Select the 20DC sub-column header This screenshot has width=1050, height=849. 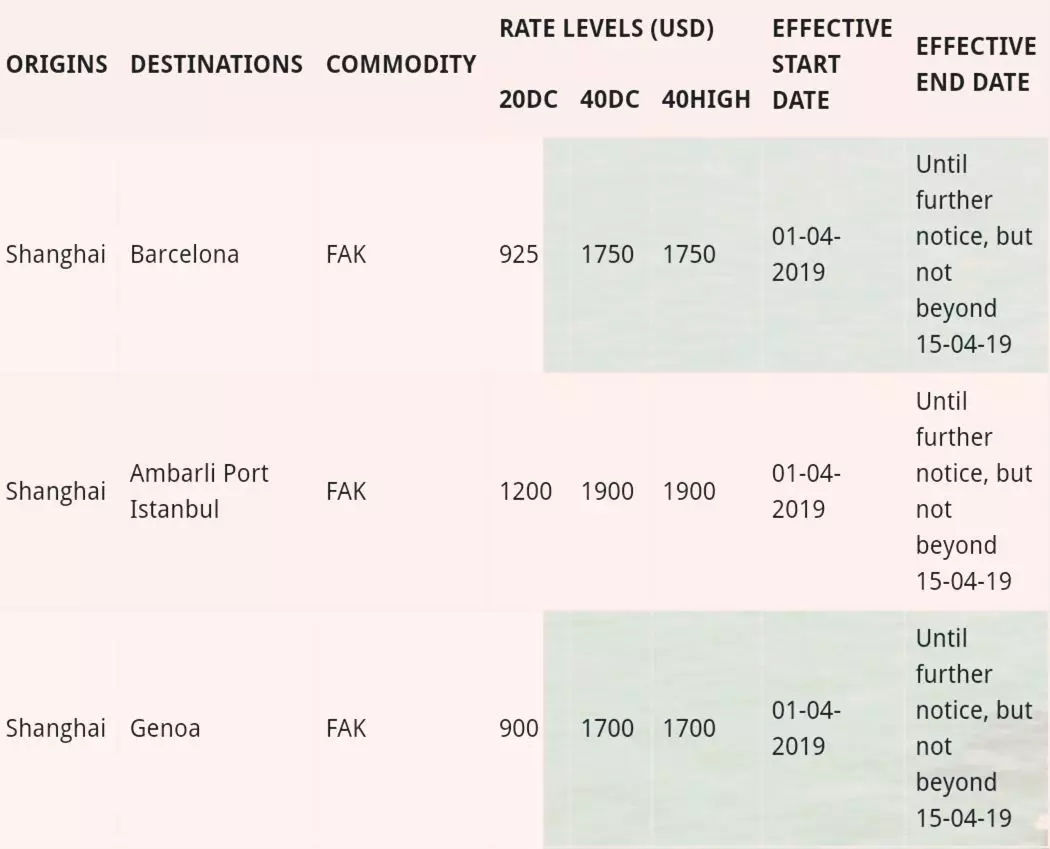[528, 100]
